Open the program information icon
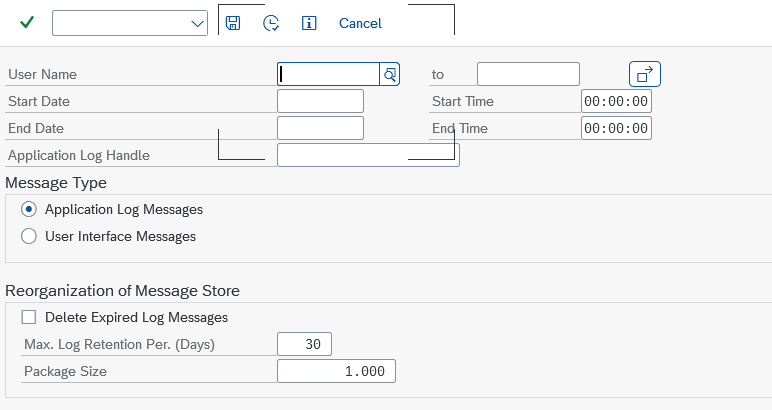Screen dimensions: 772x410 point(309,23)
